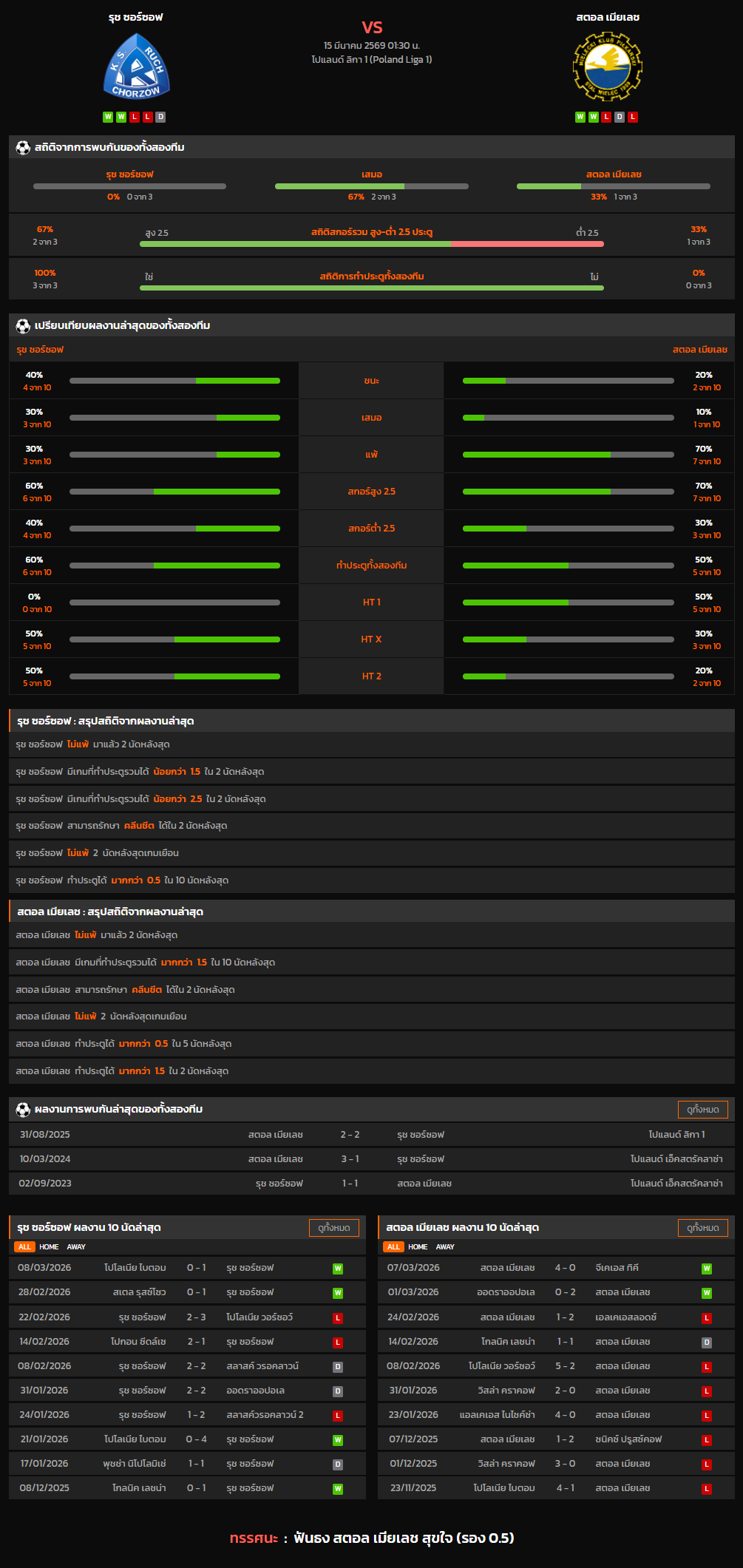Select ALL filter in the สตอล เมียเลช last 10 matches panel
Screen dimensions: 743x1568
pos(393,1246)
